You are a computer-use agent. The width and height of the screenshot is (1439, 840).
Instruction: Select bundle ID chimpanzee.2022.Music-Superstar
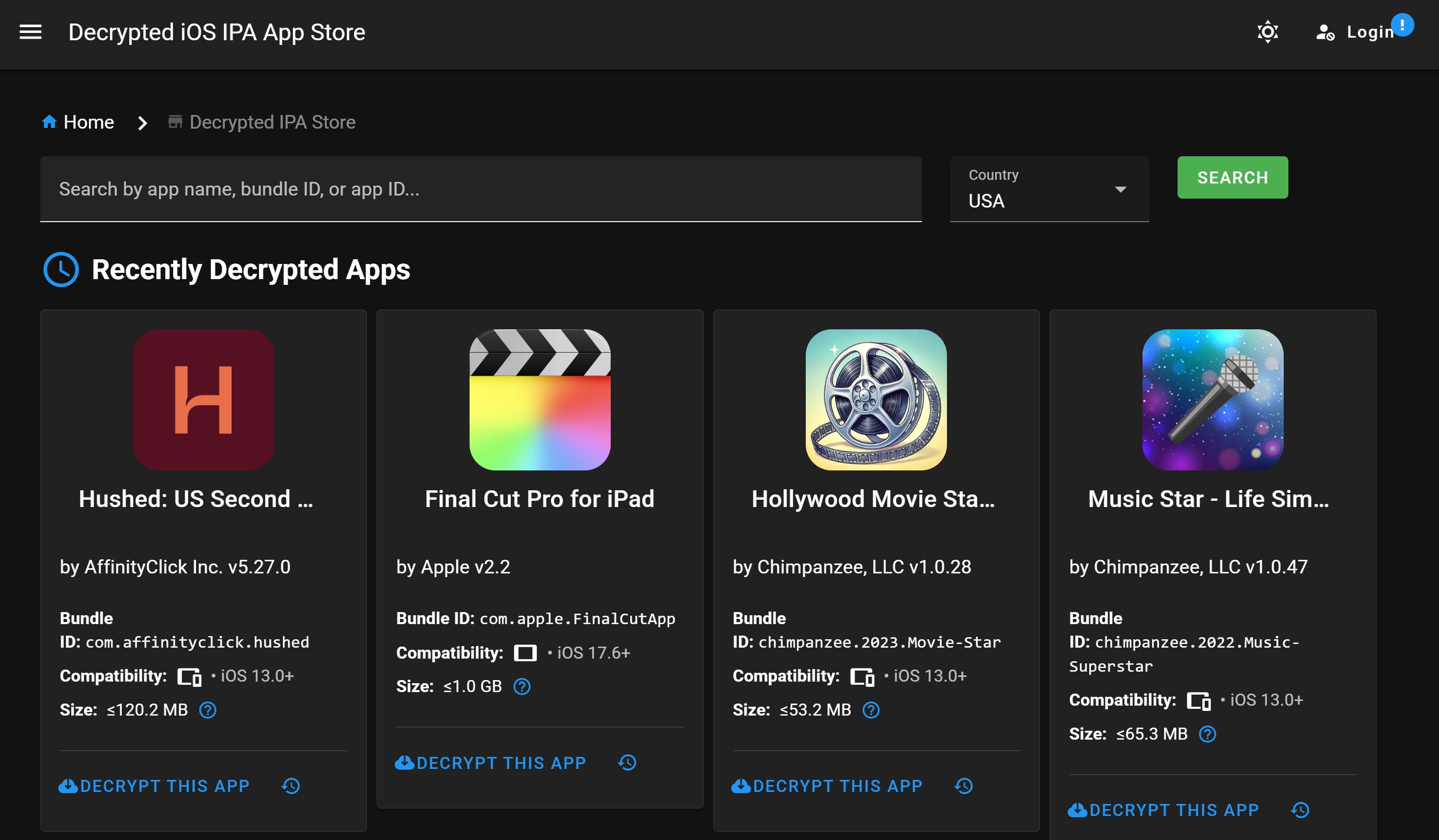coord(1184,654)
